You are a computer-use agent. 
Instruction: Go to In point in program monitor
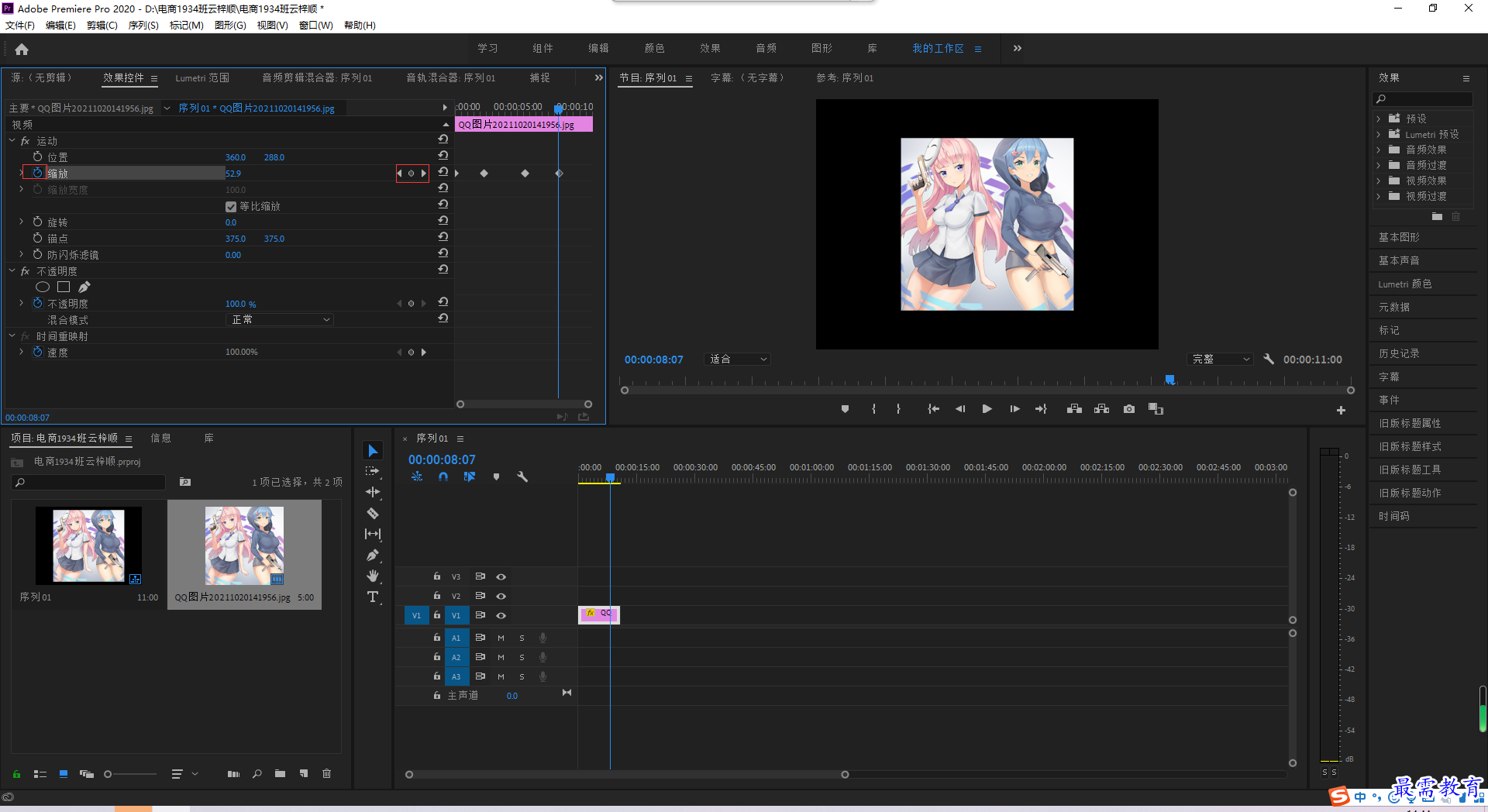coord(933,409)
